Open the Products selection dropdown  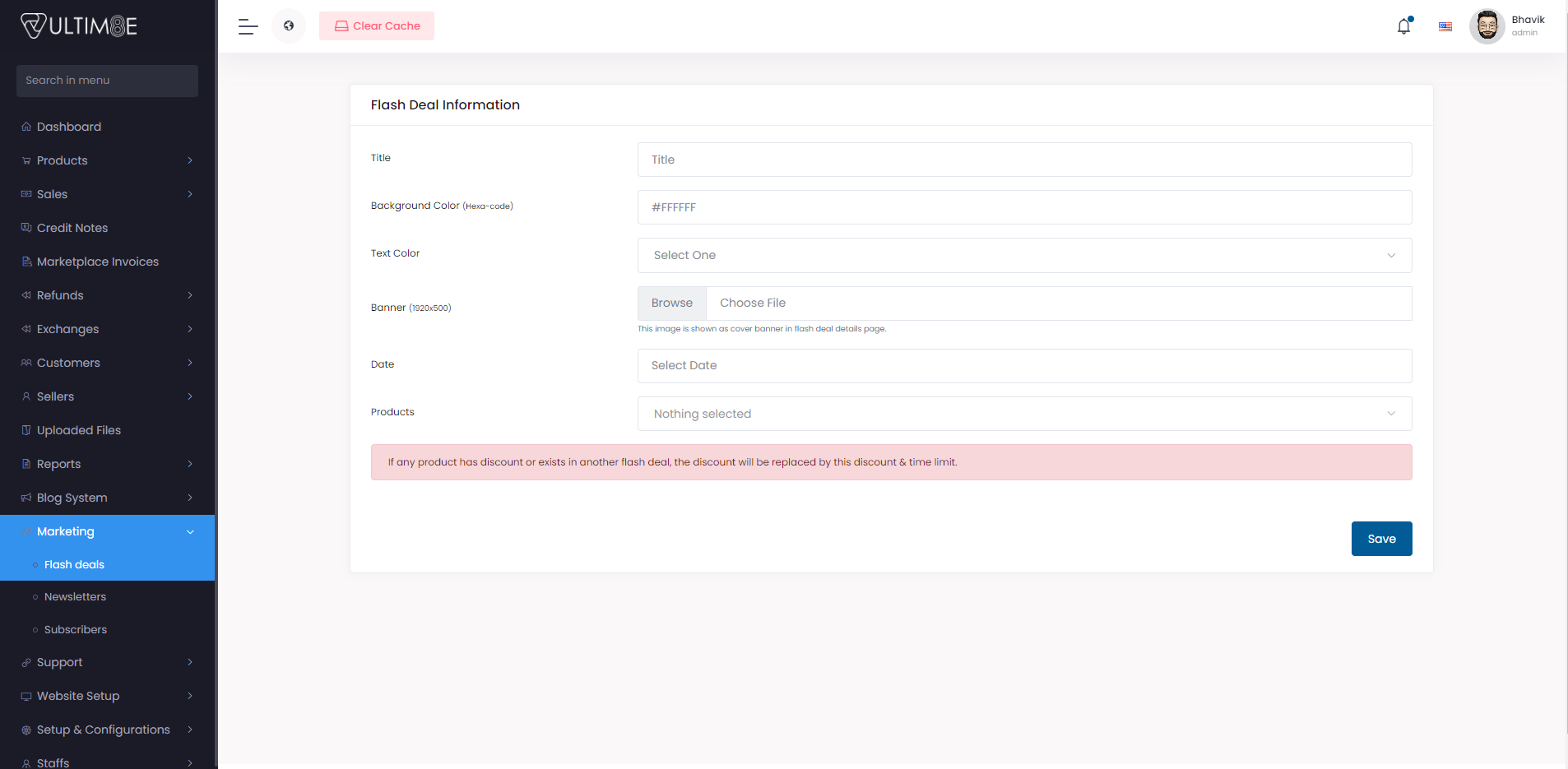click(x=1024, y=414)
